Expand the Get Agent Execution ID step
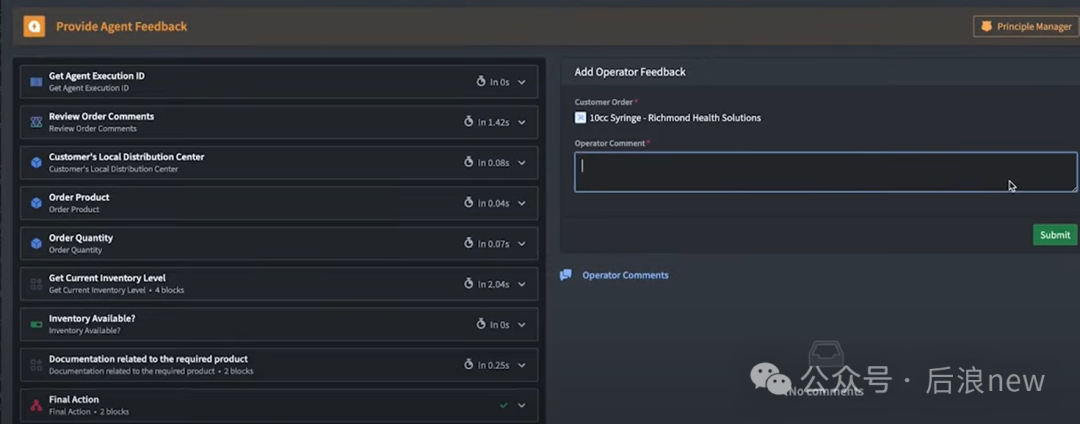Screen dimensions: 1080x424 521,82
